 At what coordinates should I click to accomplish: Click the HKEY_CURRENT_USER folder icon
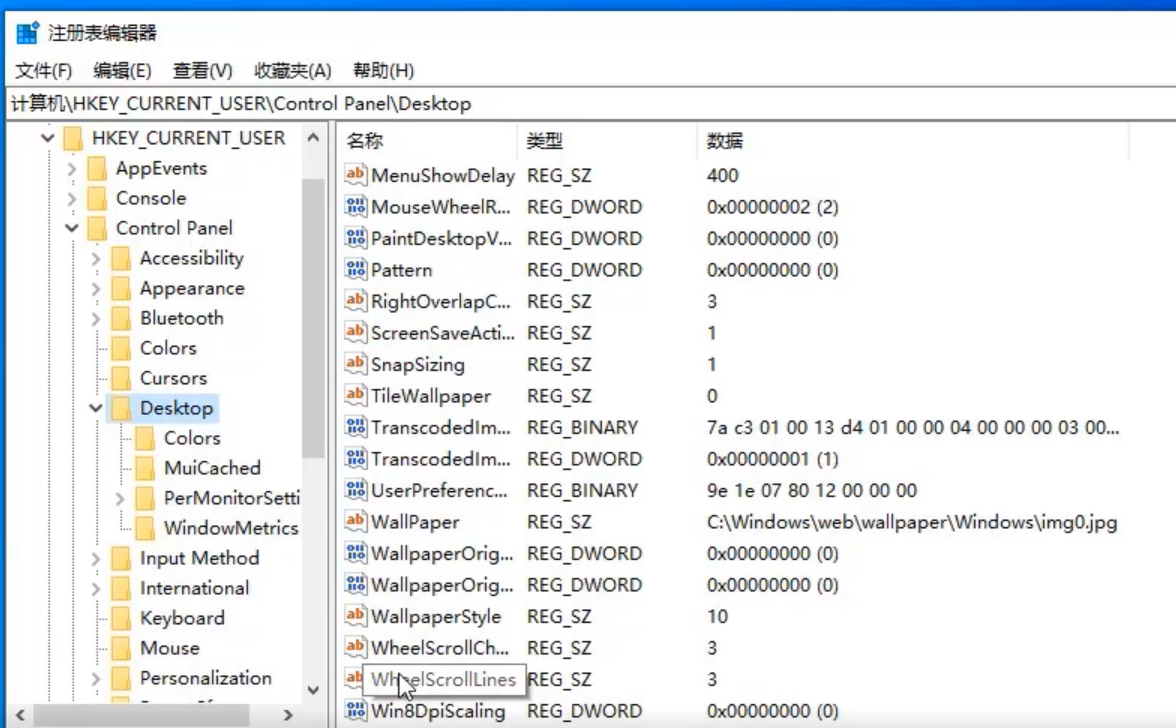pos(73,138)
